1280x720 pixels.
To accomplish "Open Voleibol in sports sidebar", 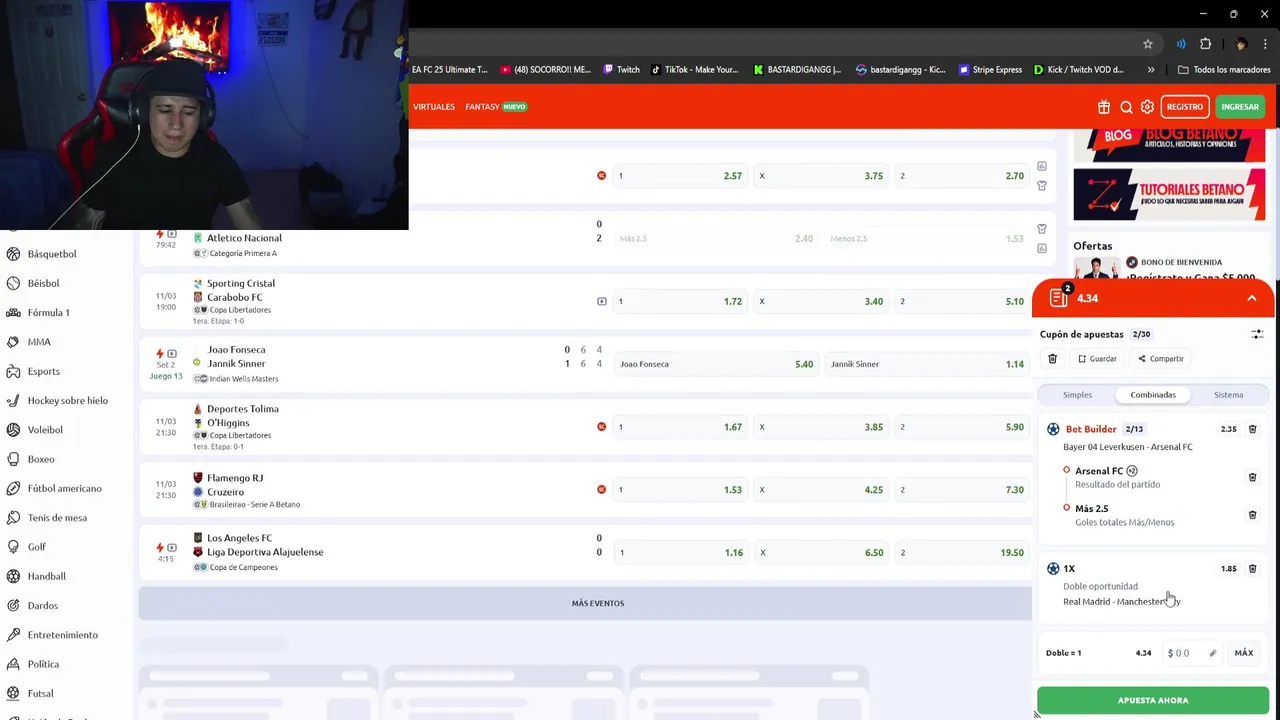I will pyautogui.click(x=45, y=430).
